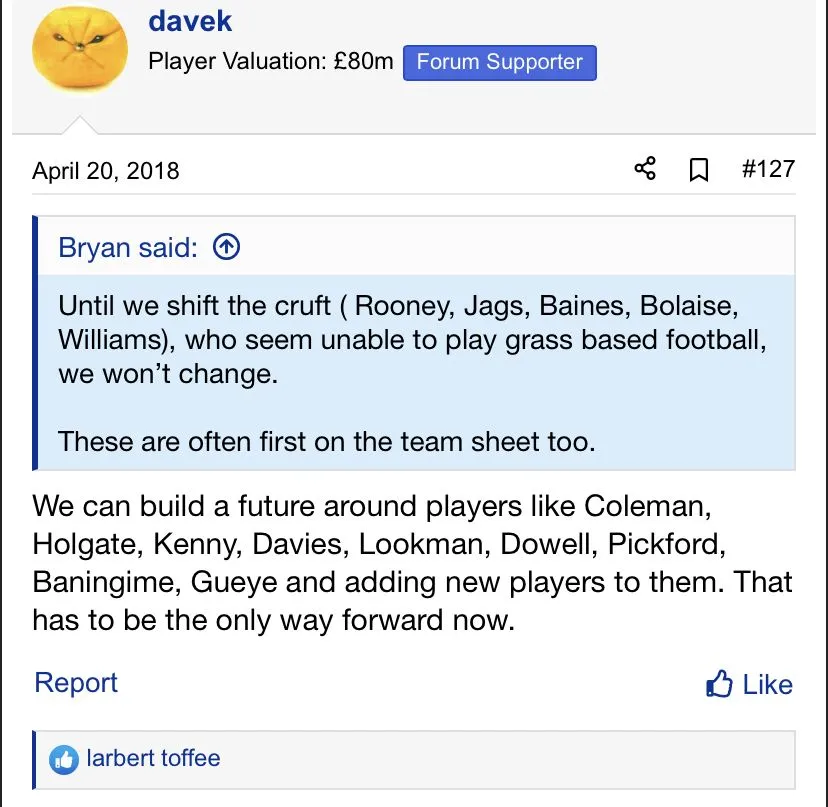Click the Forum Supporter badge
This screenshot has width=828, height=807.
click(499, 62)
